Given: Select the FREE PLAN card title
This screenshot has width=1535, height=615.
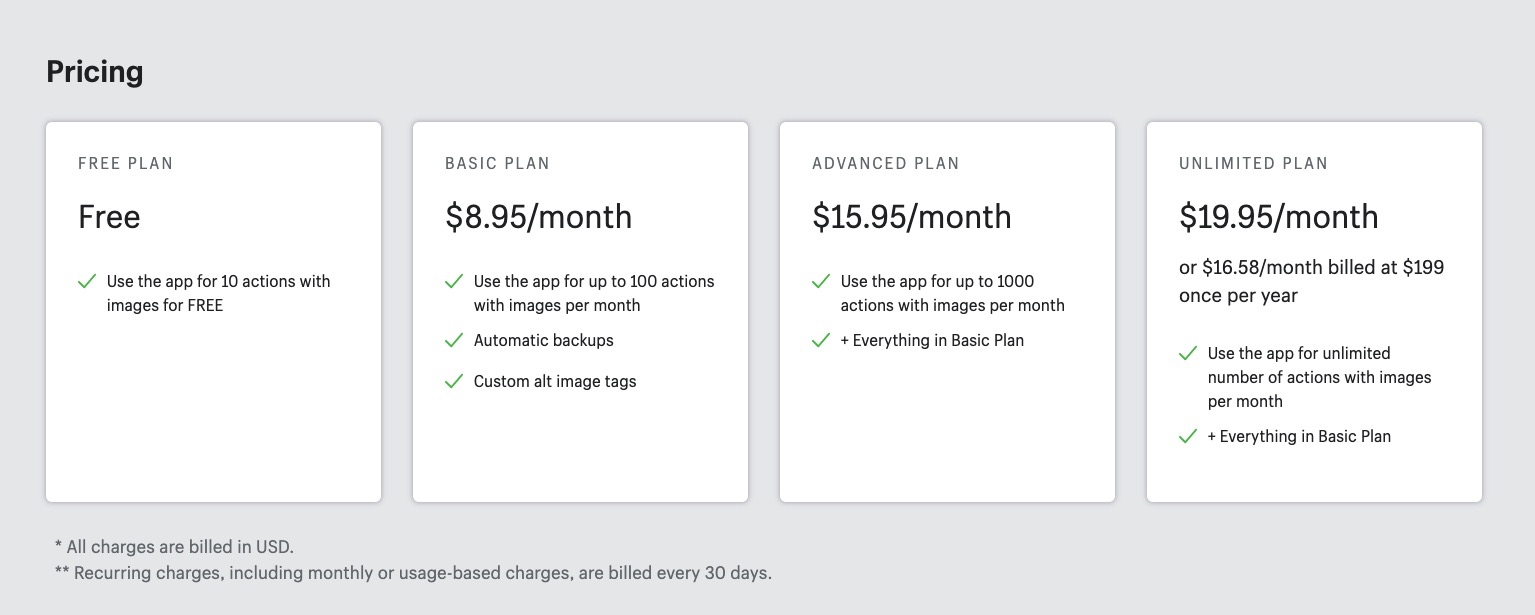Looking at the screenshot, I should [126, 164].
